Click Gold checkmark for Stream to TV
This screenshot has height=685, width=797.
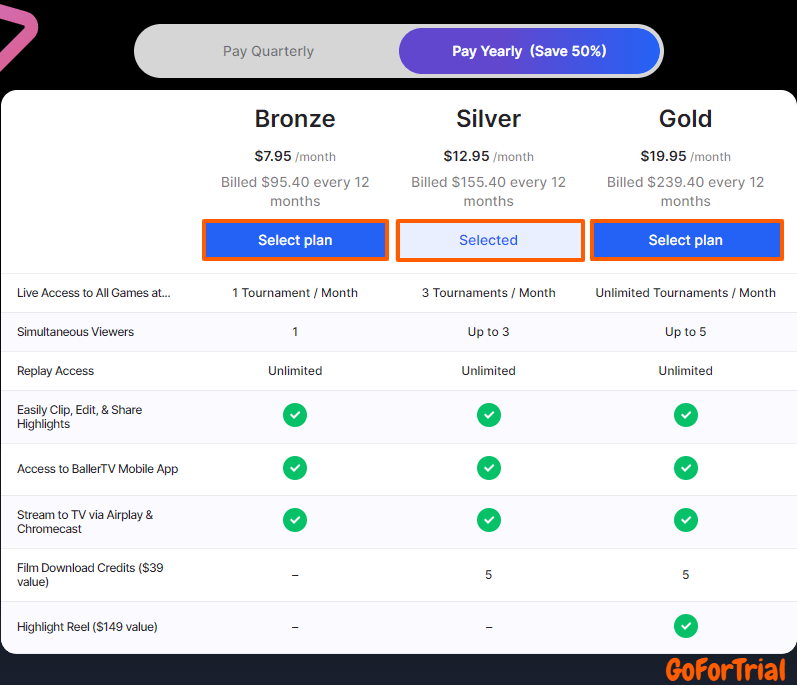coord(686,520)
